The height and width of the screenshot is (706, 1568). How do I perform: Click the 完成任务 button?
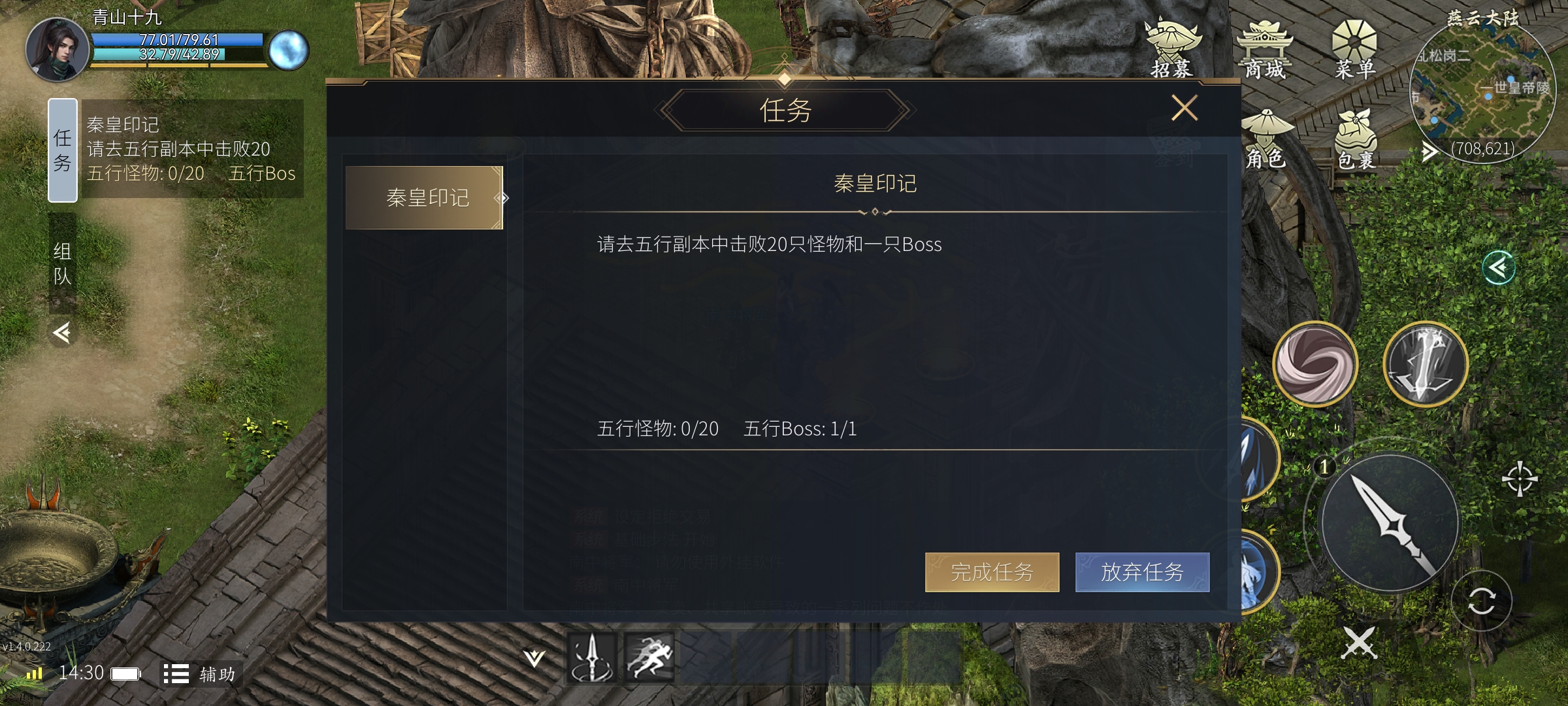point(992,572)
